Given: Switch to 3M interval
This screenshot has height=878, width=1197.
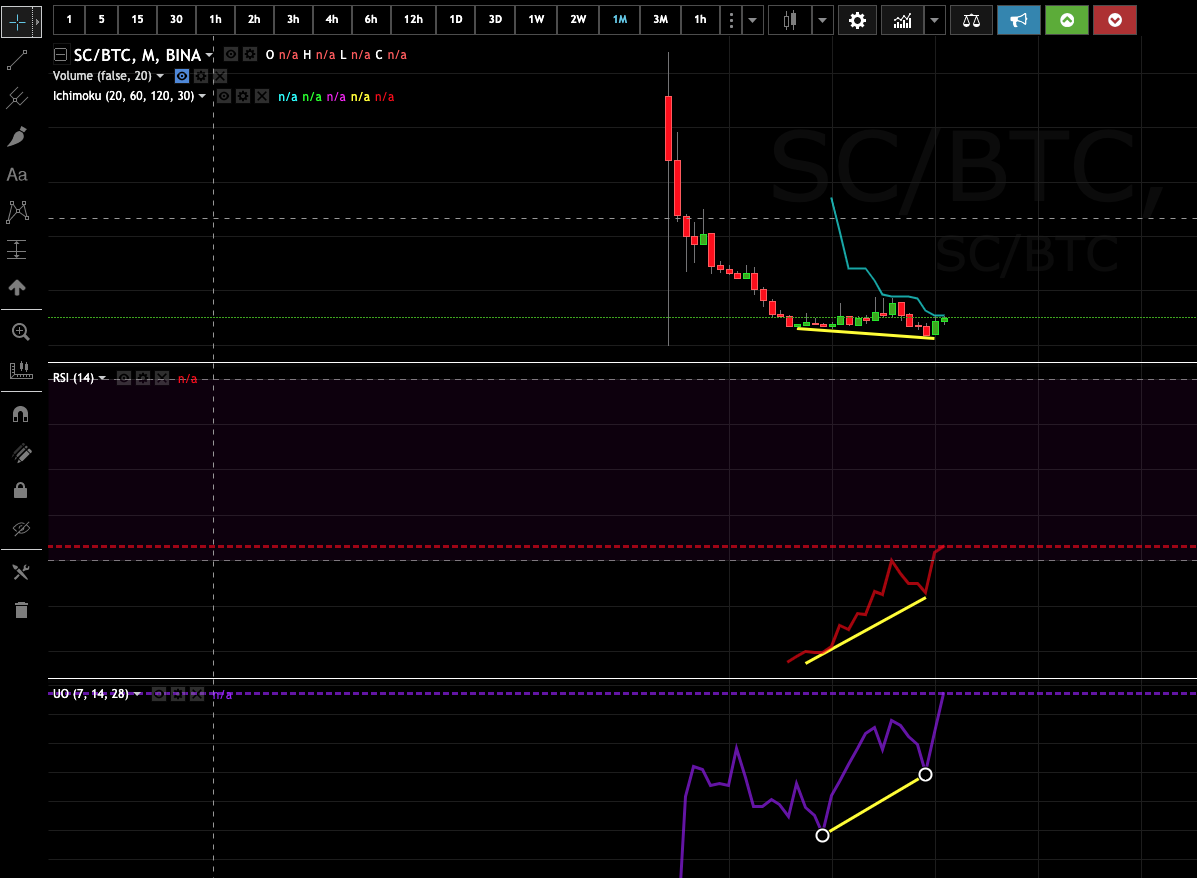Looking at the screenshot, I should tap(660, 20).
